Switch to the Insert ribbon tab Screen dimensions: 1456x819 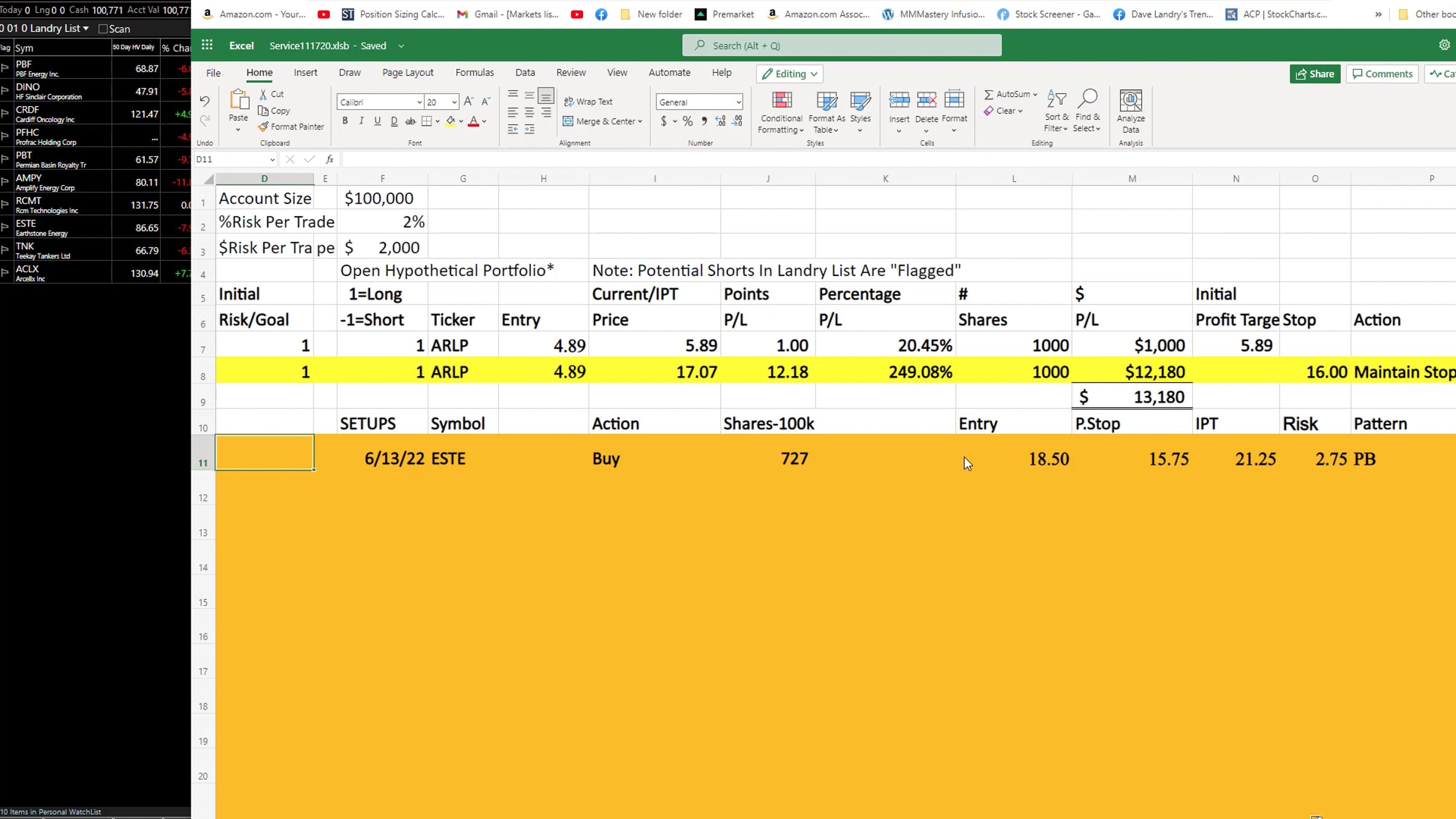[305, 72]
